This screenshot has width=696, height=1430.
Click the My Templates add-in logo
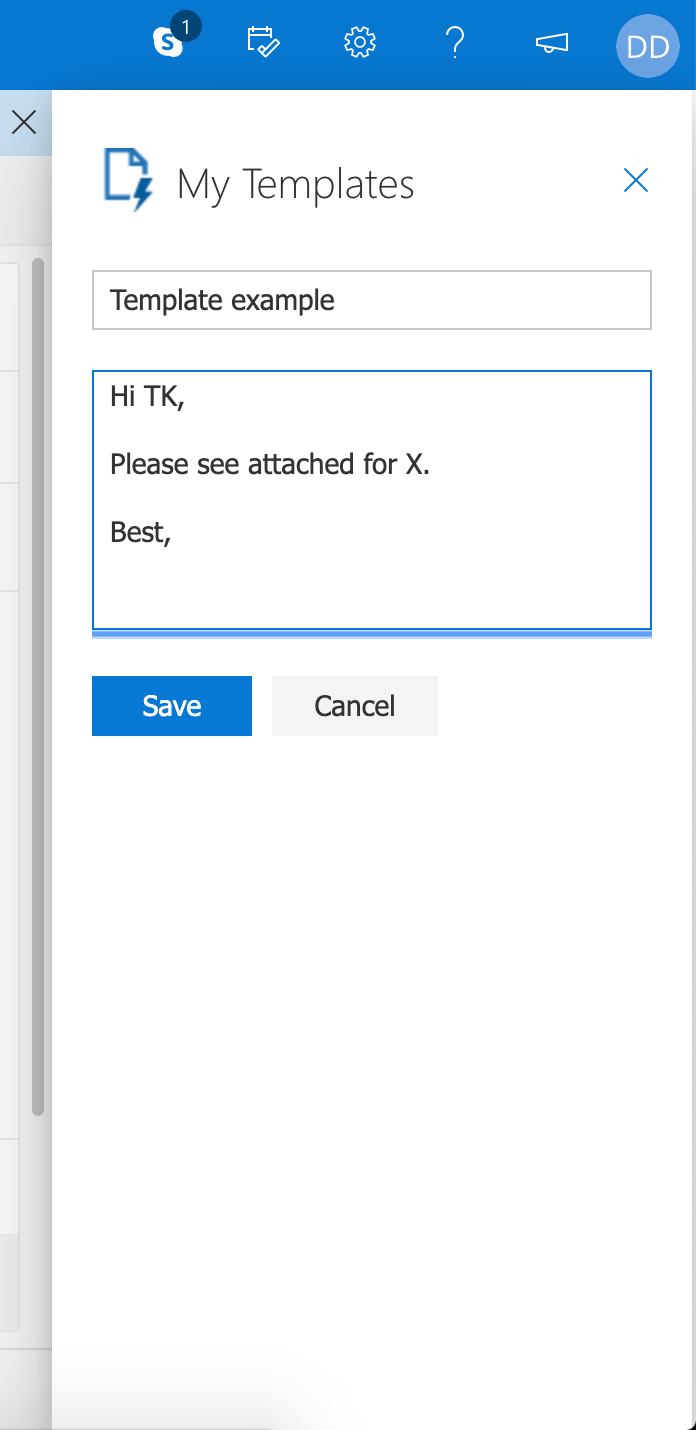[x=128, y=180]
